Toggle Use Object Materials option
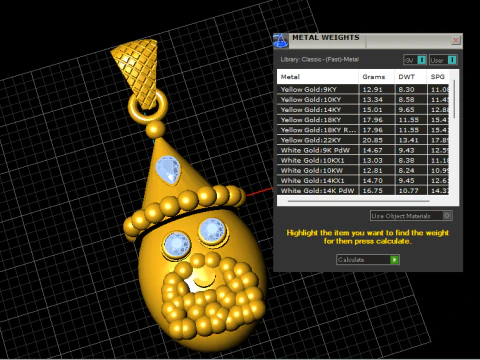Screen dimensions: 480x360 411,216
